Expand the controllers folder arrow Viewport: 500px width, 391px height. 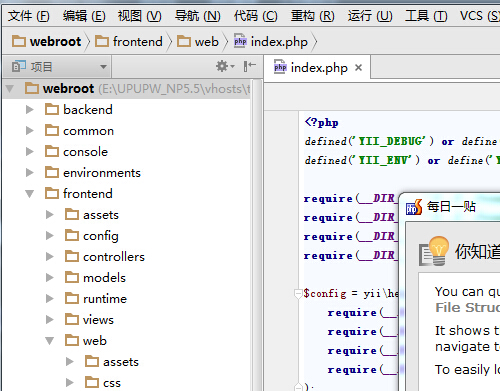pos(50,257)
